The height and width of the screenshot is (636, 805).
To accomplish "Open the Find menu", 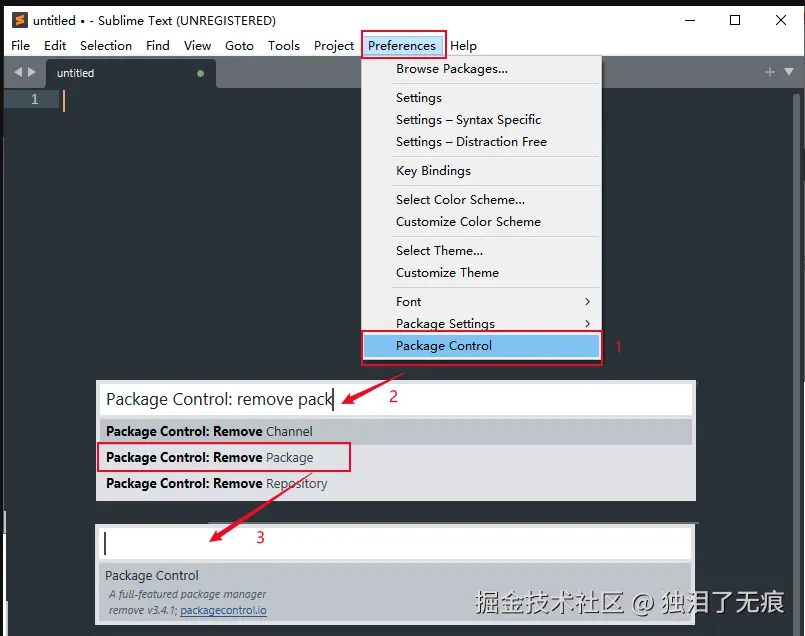I will 158,46.
